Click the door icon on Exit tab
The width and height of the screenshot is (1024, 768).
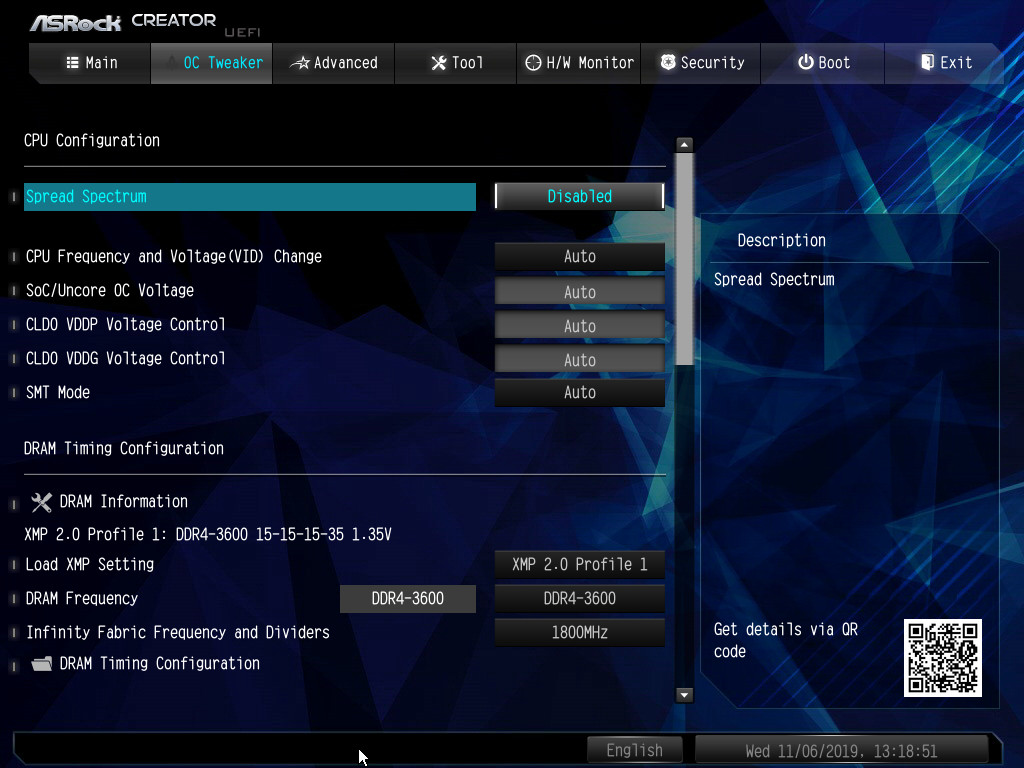click(927, 62)
